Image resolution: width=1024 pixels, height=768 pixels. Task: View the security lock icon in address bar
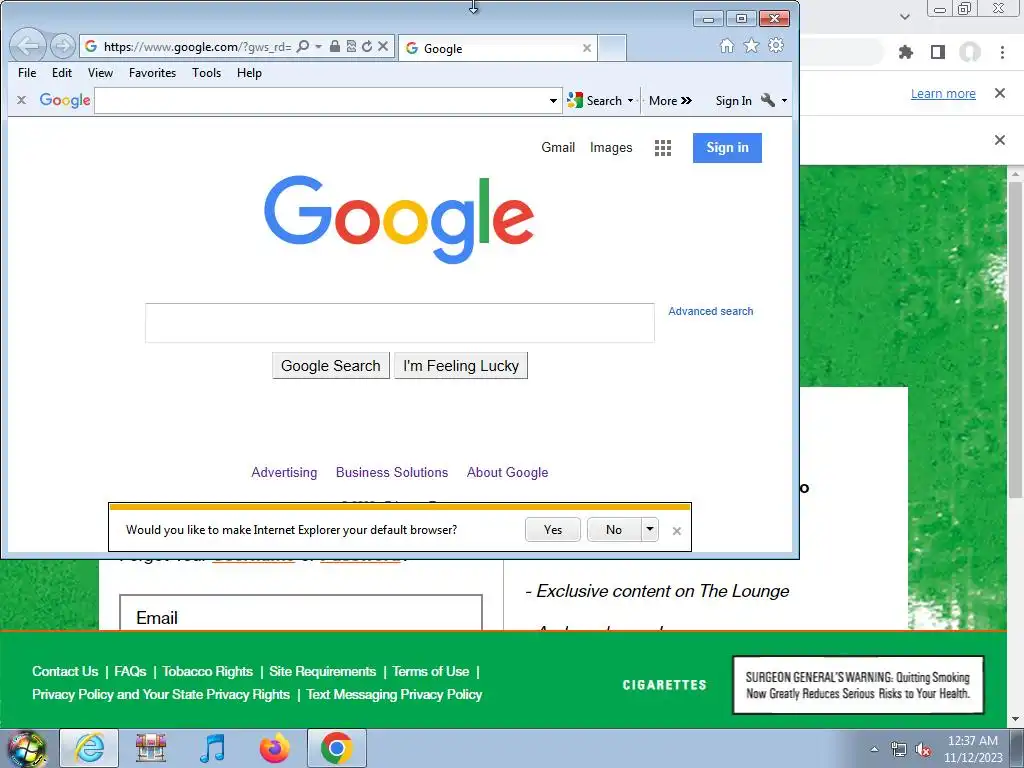pyautogui.click(x=334, y=46)
